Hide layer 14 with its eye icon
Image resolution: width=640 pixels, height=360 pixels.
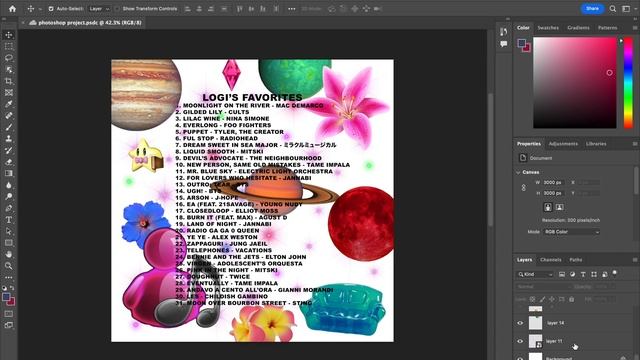pos(520,323)
